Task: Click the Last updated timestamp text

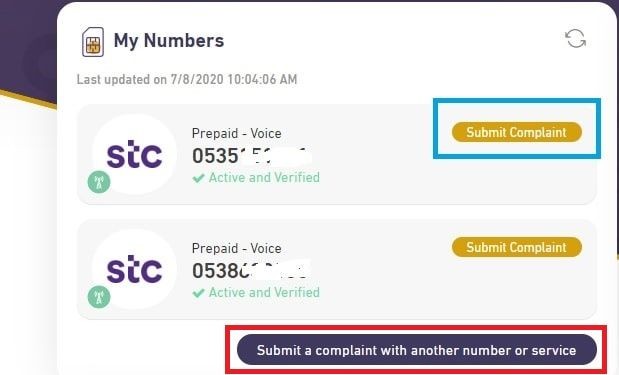Action: click(x=187, y=79)
